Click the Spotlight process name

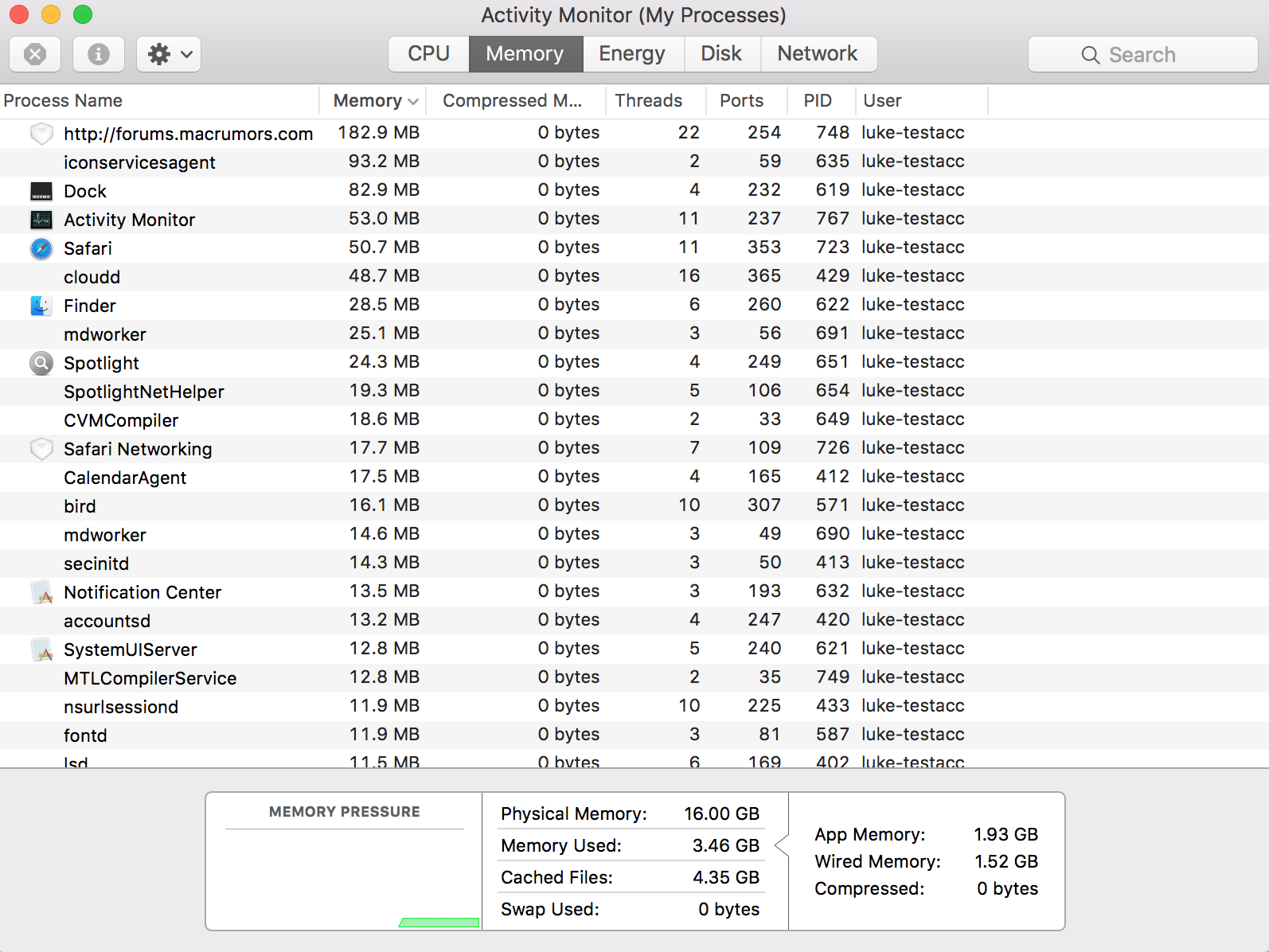pos(101,363)
